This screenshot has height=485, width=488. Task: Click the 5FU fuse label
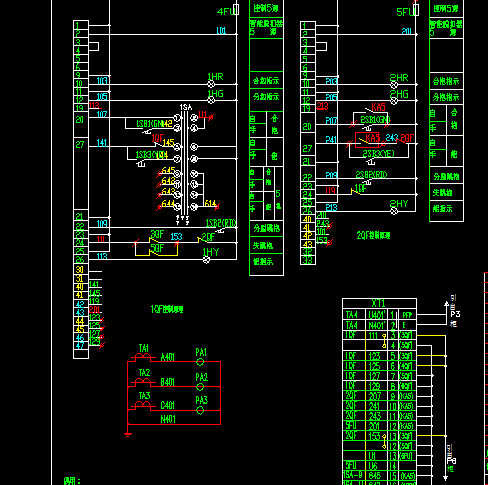coord(405,12)
